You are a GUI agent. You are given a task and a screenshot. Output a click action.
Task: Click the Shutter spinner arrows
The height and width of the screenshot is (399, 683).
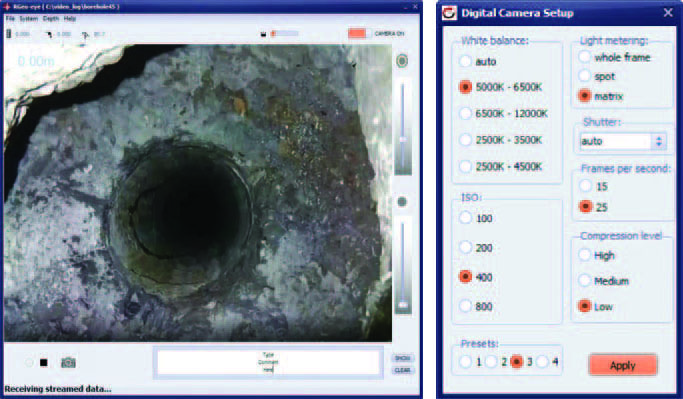pos(659,141)
